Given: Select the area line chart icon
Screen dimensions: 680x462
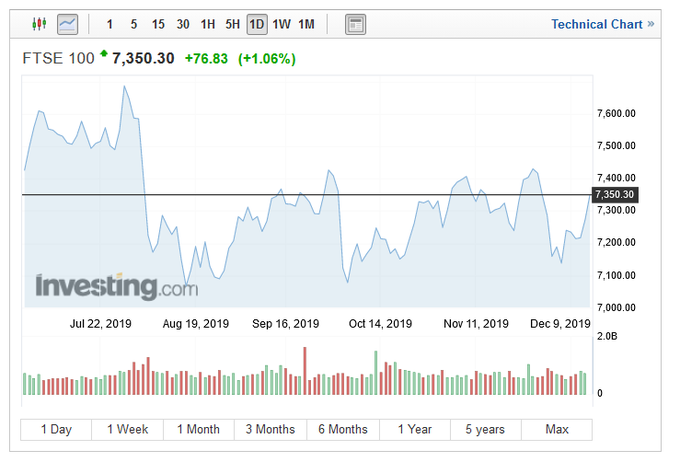Looking at the screenshot, I should pos(68,24).
